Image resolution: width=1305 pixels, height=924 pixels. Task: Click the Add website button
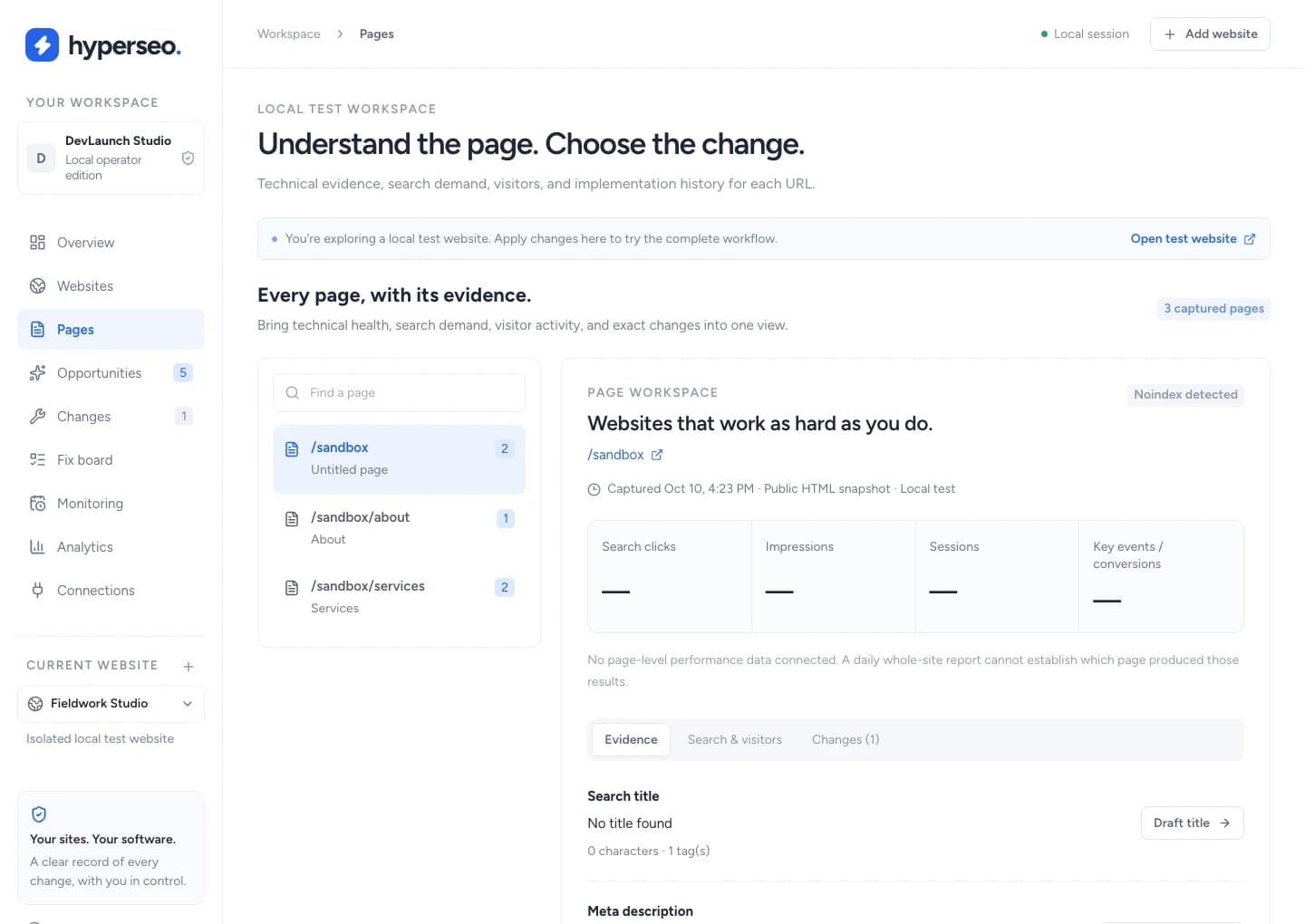click(x=1210, y=34)
